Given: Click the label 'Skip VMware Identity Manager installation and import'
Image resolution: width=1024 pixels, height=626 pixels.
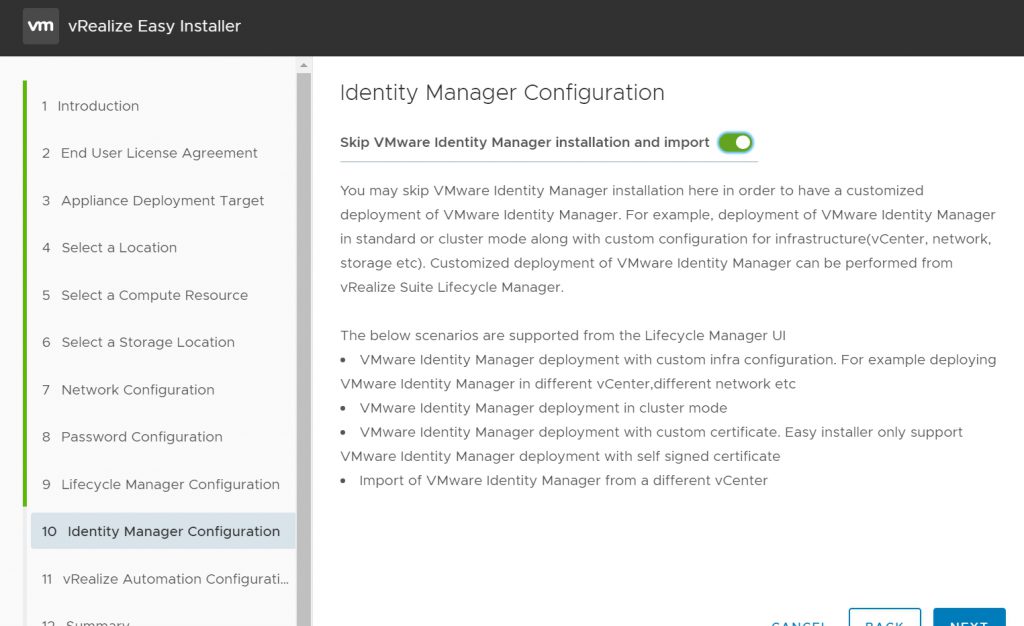Looking at the screenshot, I should coord(524,142).
